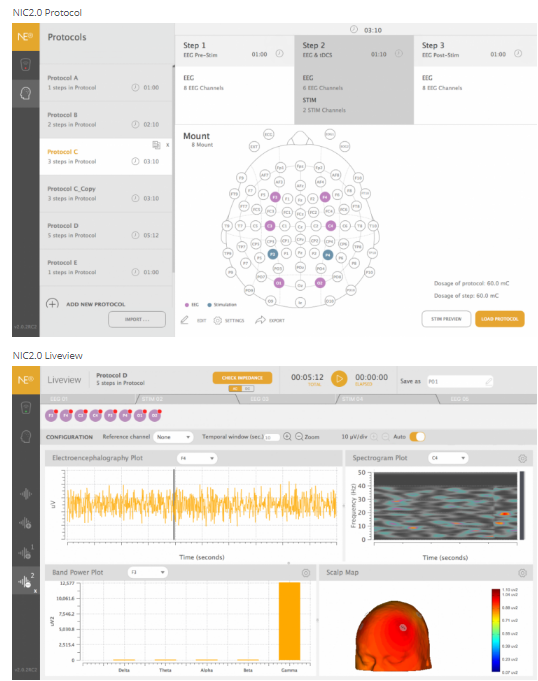Screen dimensions: 538x681
Task: Open Spectrogram Plot channel C4 dropdown
Action: 448,458
